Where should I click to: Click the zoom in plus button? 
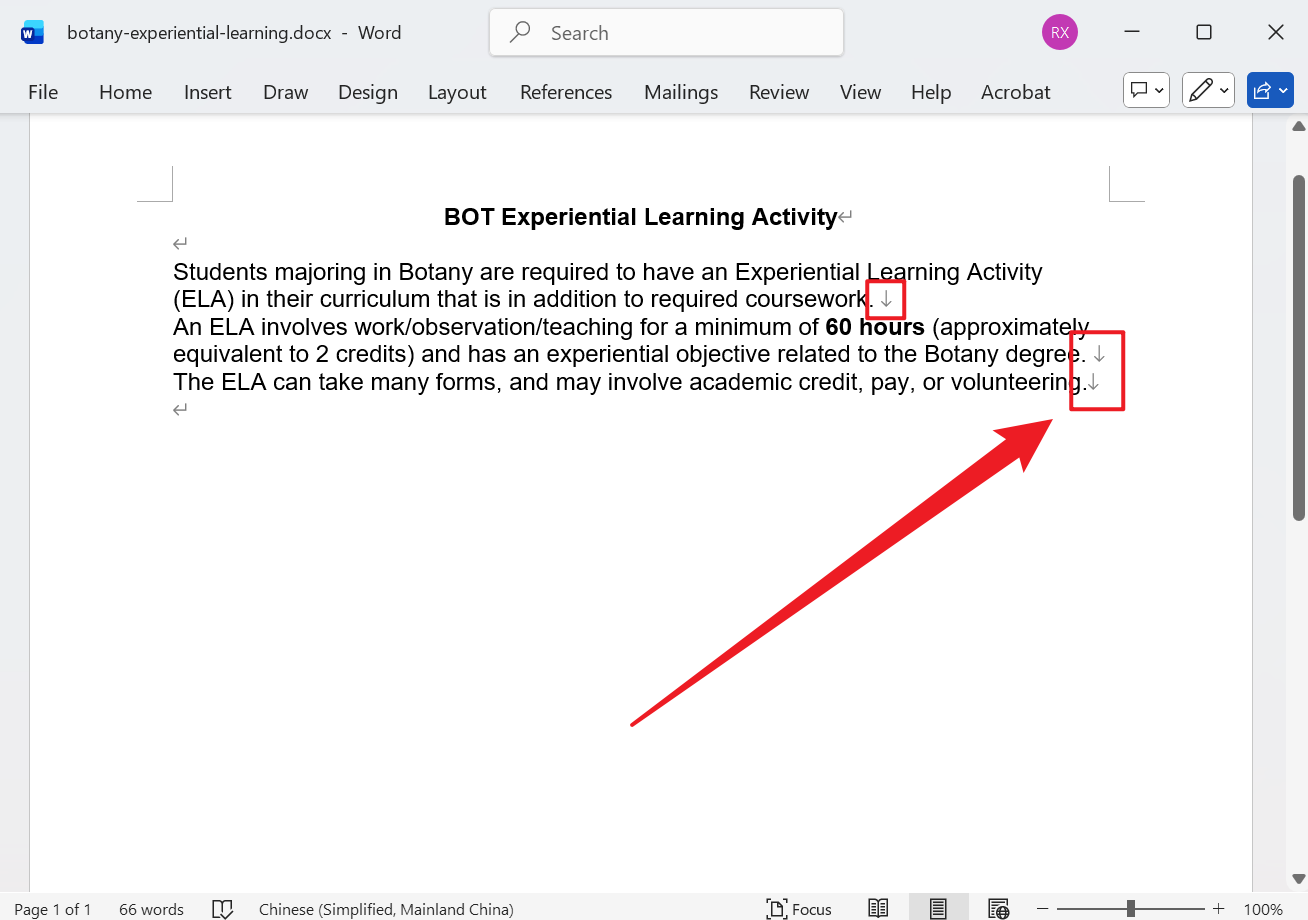pyautogui.click(x=1218, y=909)
